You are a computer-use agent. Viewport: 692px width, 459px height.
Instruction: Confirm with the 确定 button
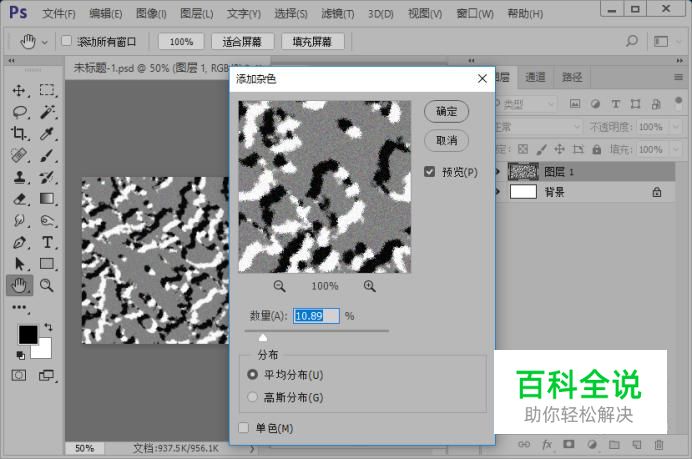[x=446, y=111]
